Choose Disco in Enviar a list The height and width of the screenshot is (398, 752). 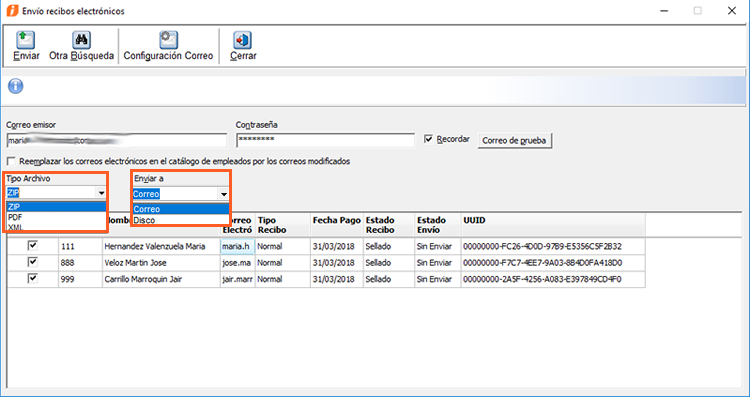[181, 220]
